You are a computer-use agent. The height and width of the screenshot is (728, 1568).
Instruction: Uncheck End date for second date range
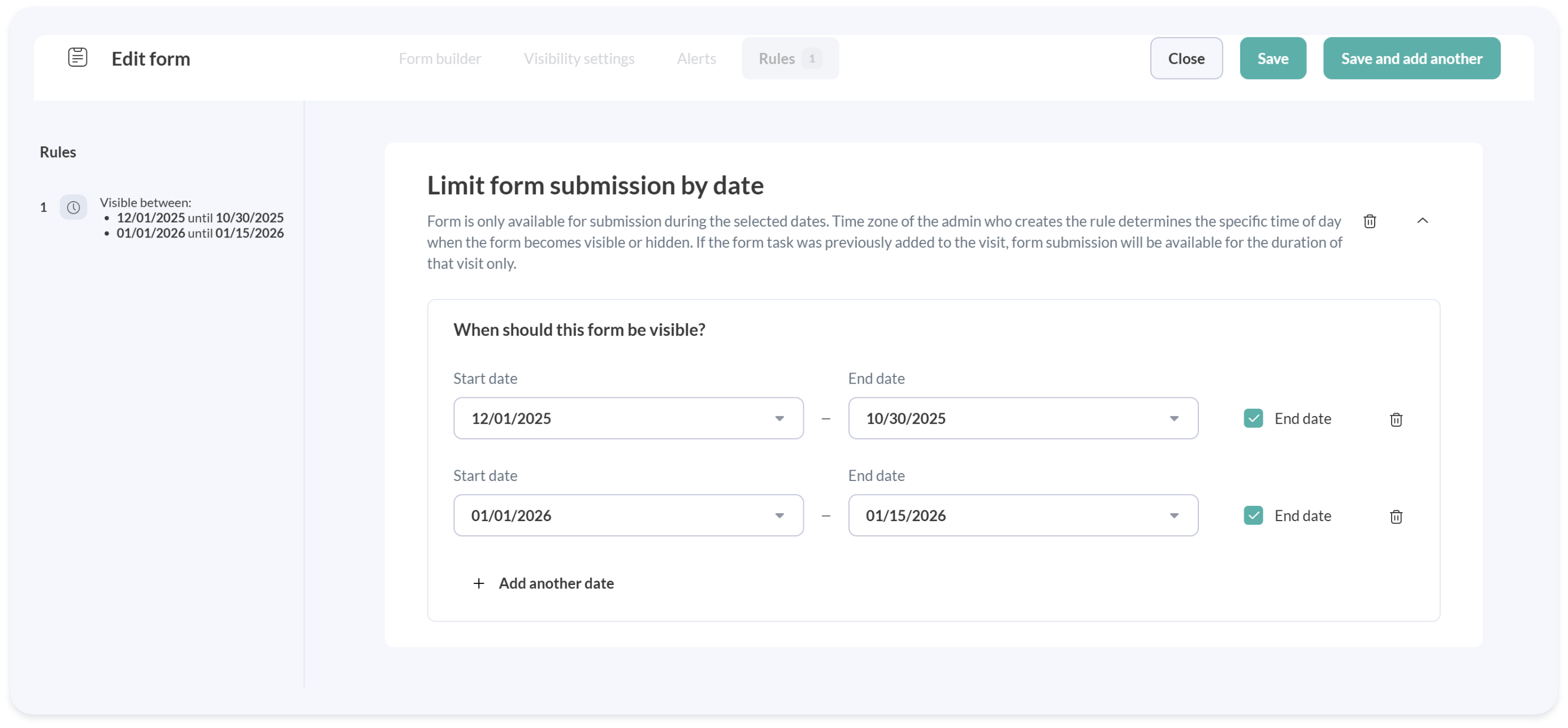1253,515
